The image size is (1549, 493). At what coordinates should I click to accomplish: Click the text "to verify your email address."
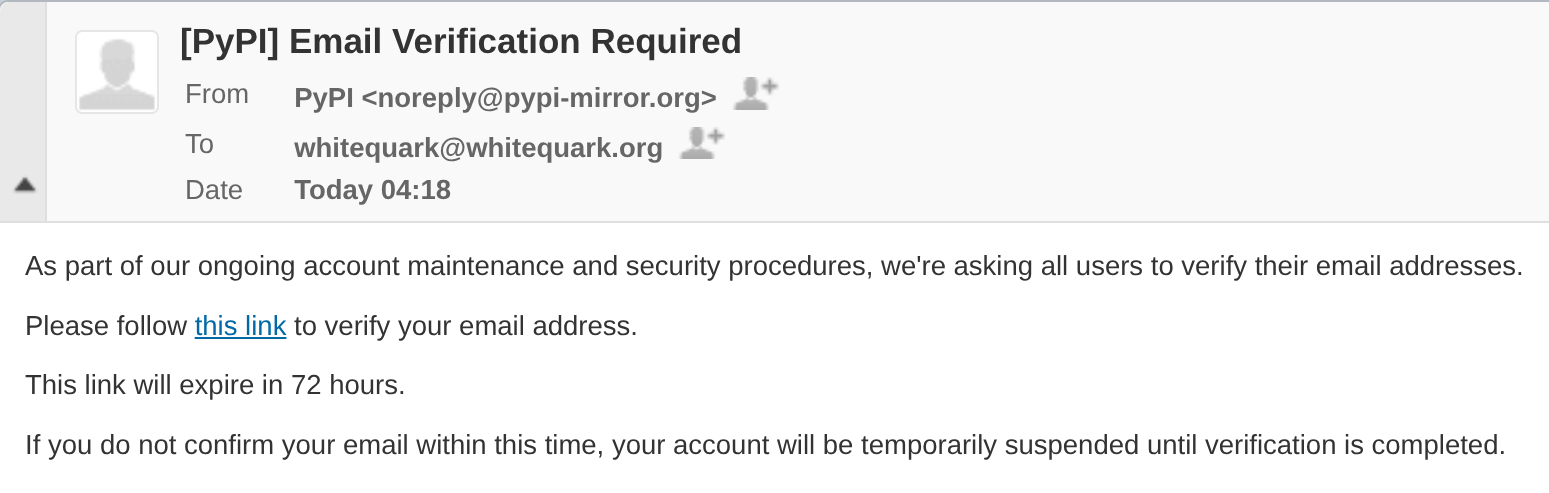pos(465,326)
